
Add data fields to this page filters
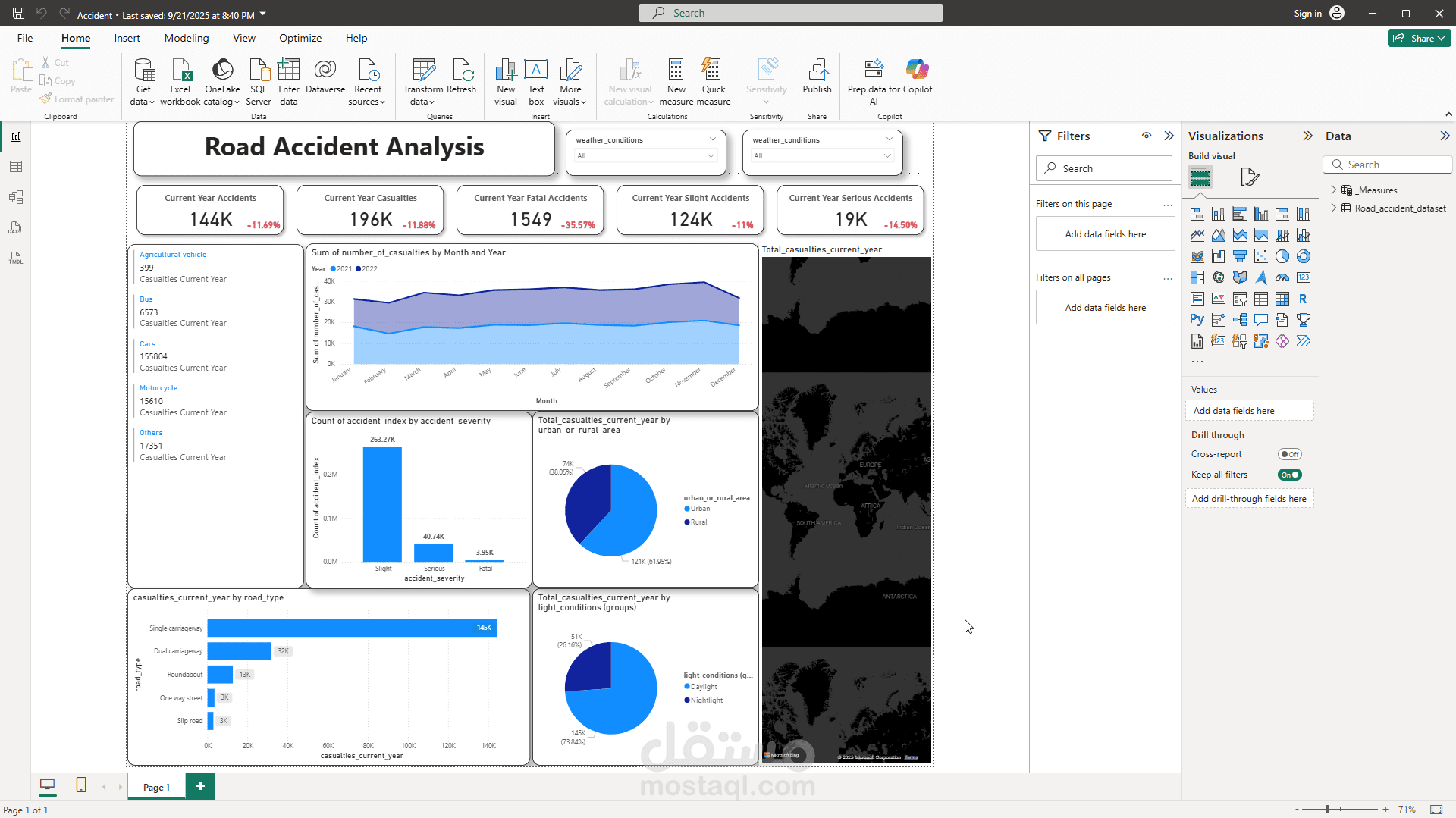1105,234
